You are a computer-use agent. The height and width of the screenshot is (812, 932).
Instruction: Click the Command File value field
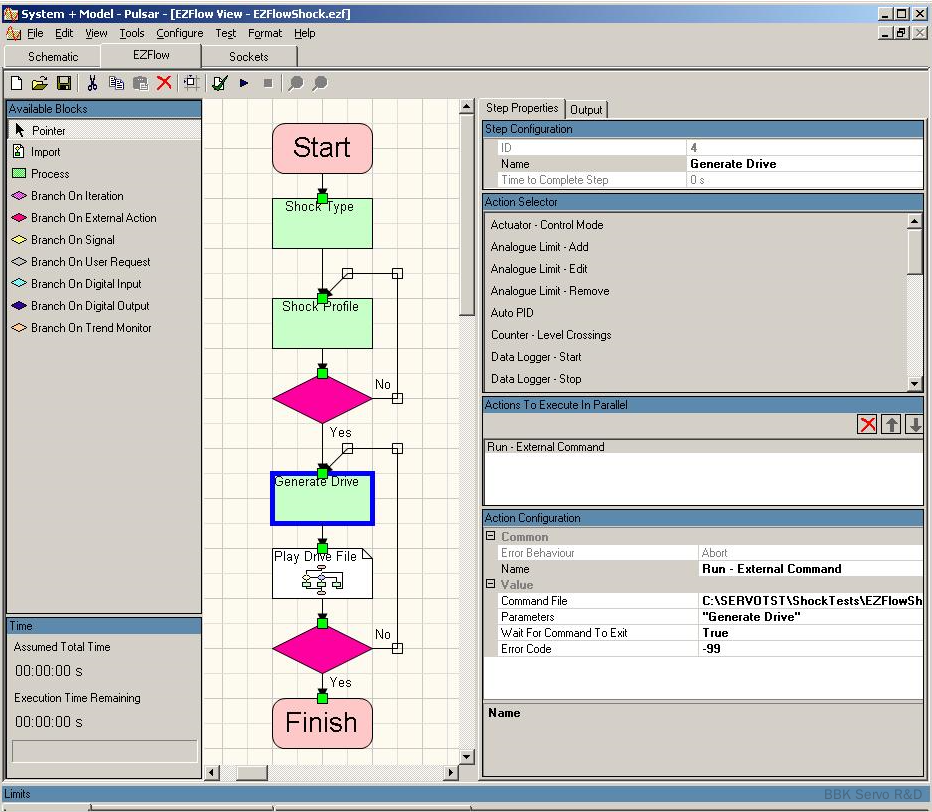click(x=810, y=601)
